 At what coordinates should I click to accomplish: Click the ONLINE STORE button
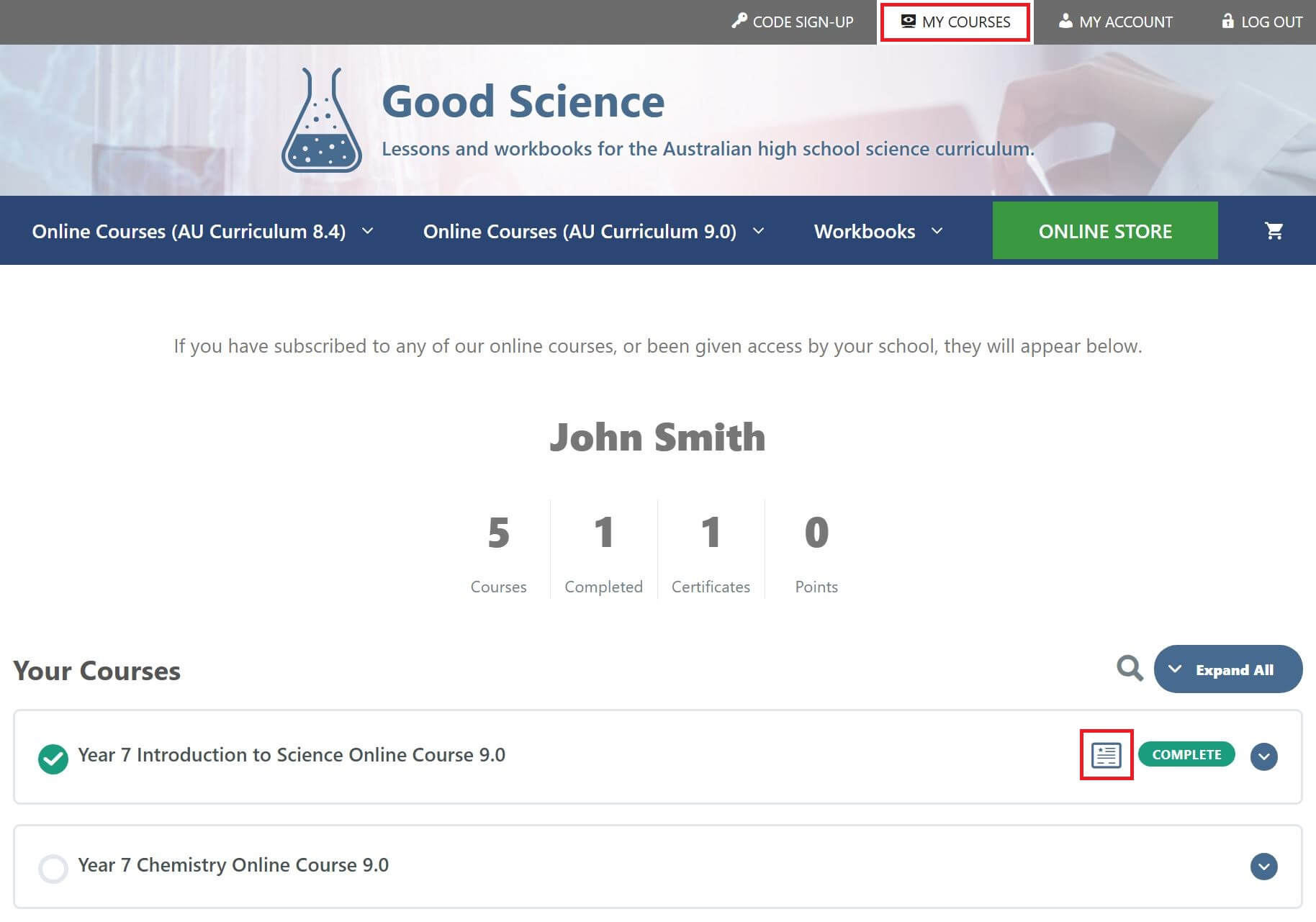tap(1105, 230)
